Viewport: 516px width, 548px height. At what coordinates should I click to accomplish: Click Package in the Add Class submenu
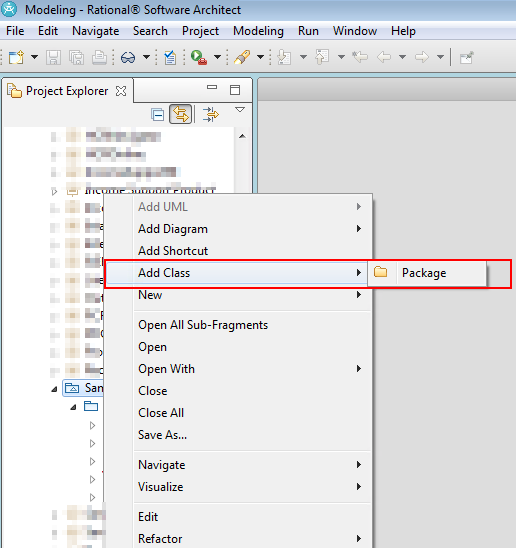[x=427, y=273]
